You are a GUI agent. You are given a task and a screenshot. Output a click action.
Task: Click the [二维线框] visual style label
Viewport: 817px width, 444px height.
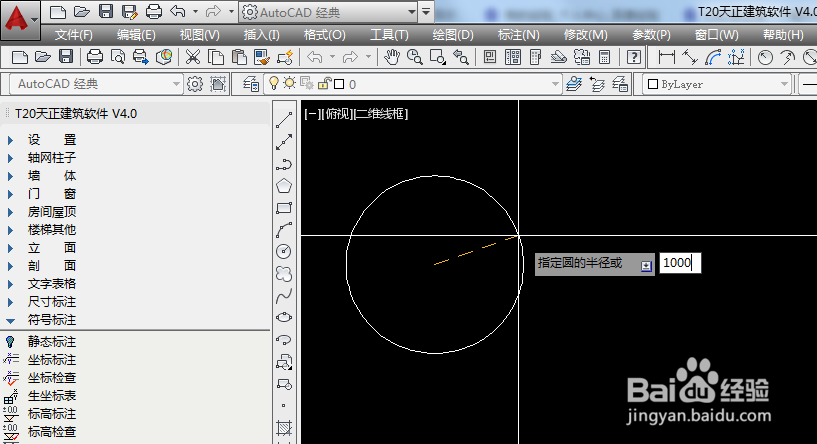(380, 114)
